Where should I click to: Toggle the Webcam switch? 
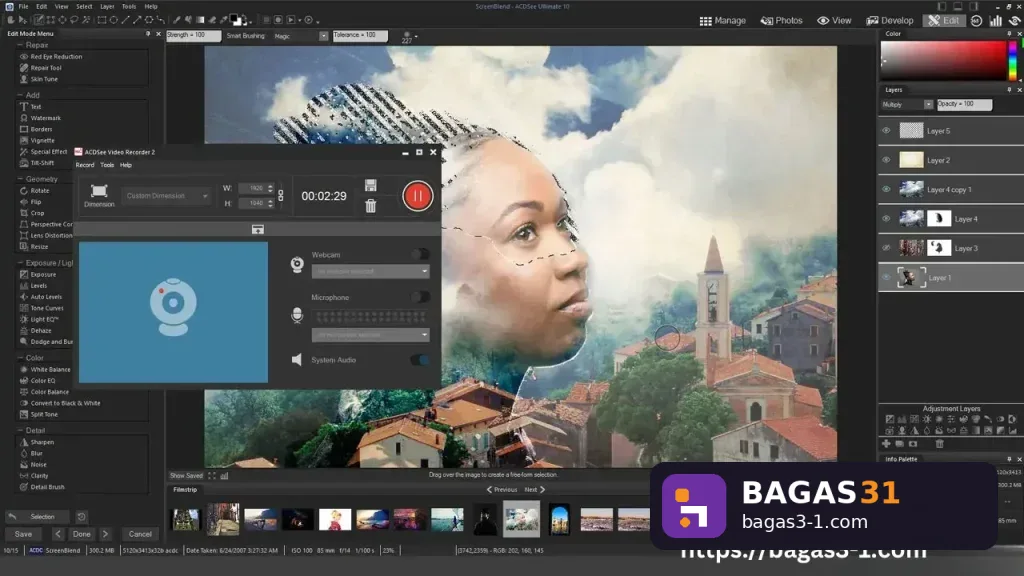click(x=421, y=254)
